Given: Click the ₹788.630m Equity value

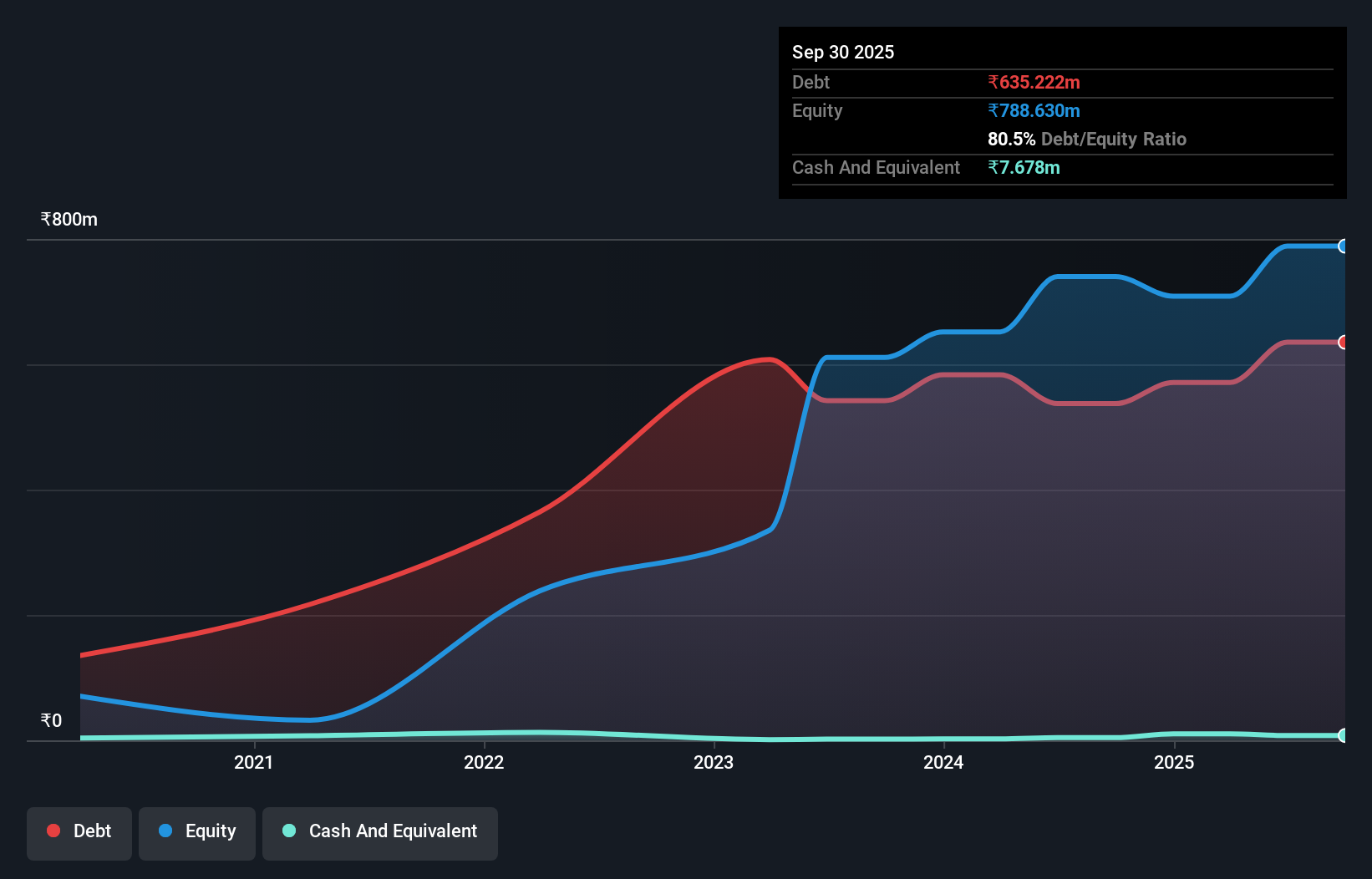Looking at the screenshot, I should click(1034, 110).
